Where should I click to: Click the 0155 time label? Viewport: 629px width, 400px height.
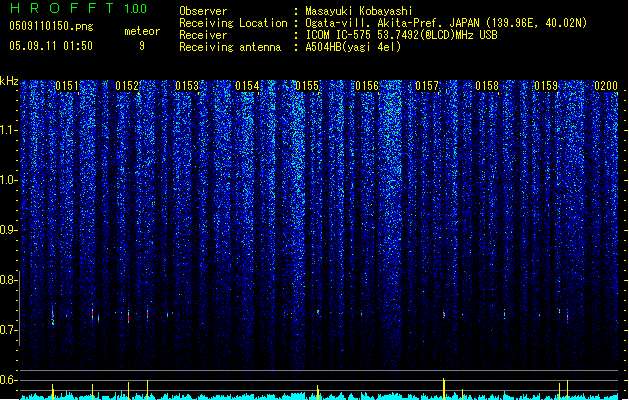(x=307, y=86)
